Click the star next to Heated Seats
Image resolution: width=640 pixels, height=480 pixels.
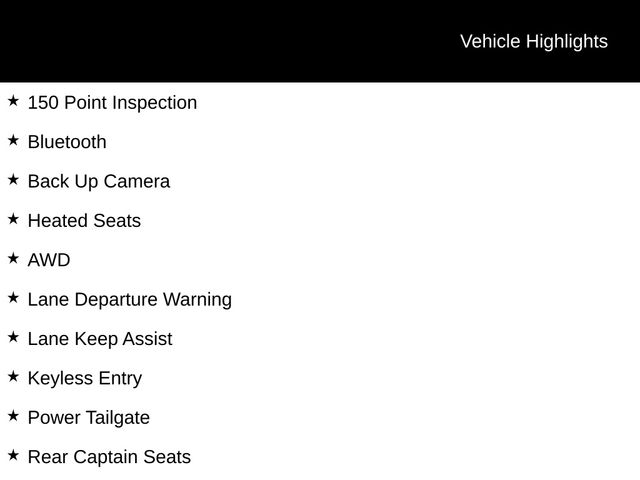(13, 219)
